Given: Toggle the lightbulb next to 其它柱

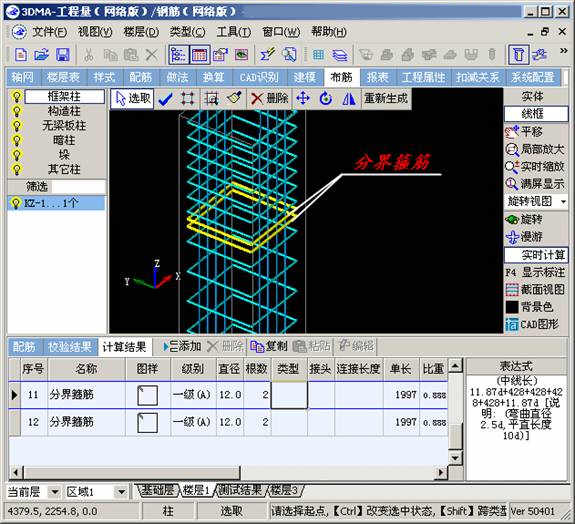Looking at the screenshot, I should pos(16,169).
